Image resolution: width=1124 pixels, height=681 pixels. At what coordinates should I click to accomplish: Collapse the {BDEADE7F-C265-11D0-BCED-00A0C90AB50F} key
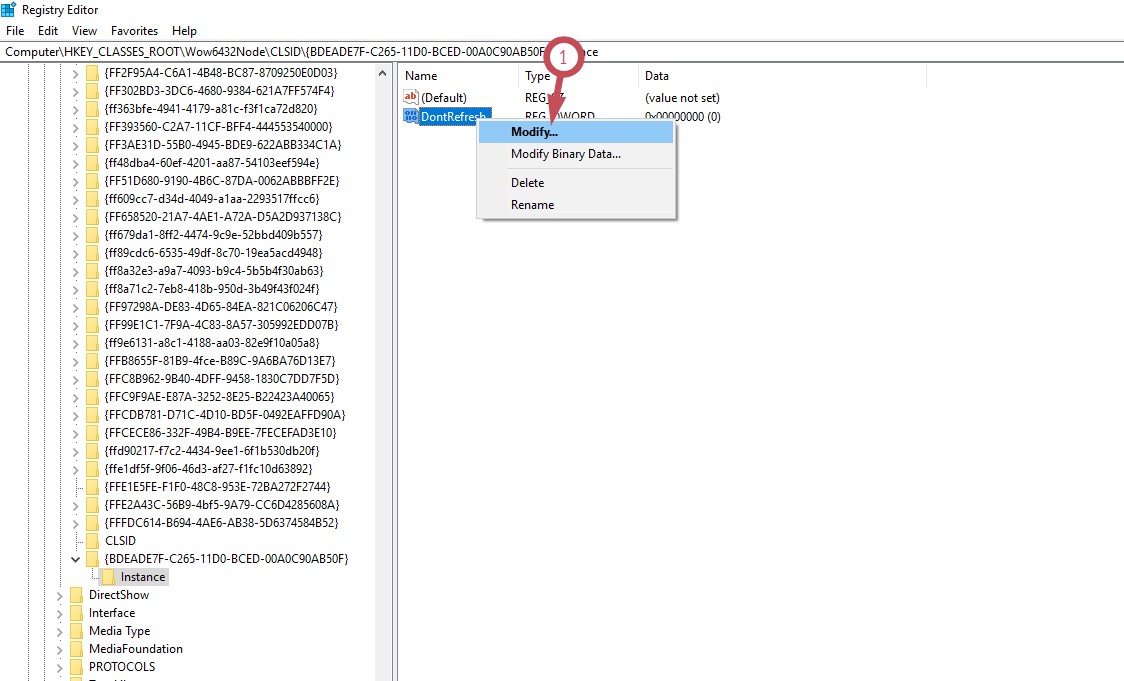tap(76, 559)
